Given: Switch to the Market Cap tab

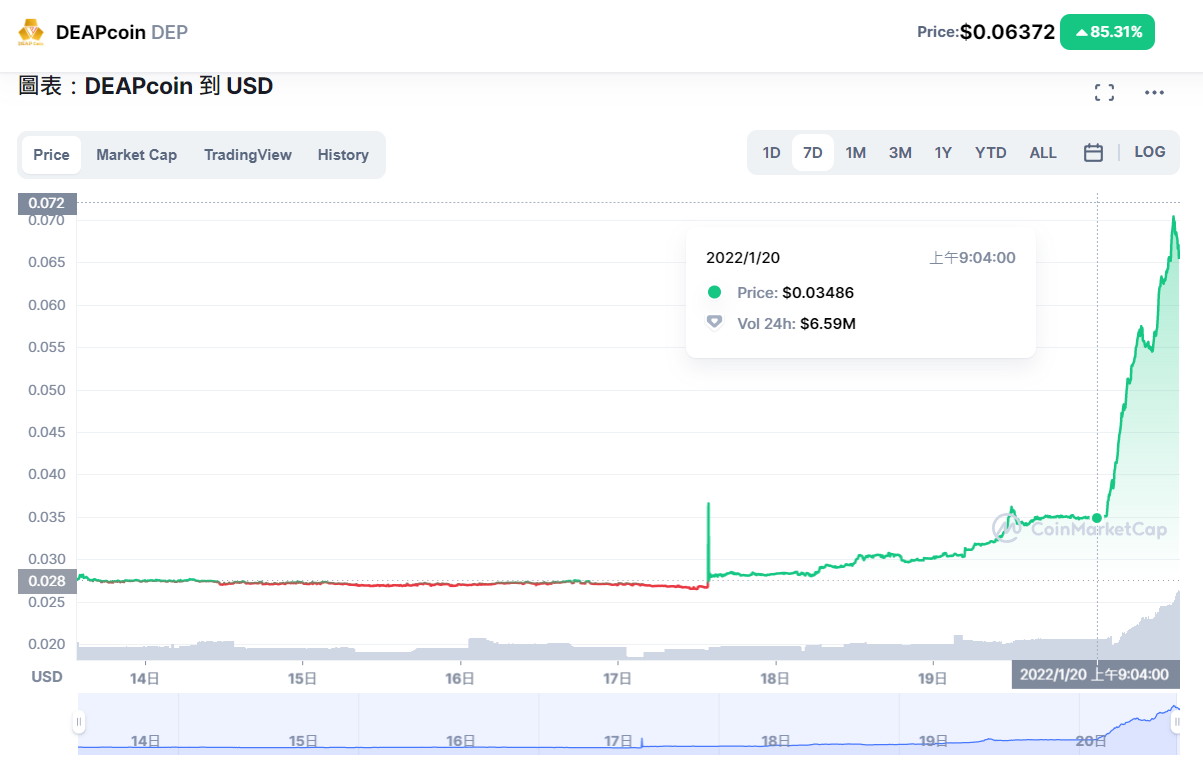Looking at the screenshot, I should (x=136, y=155).
